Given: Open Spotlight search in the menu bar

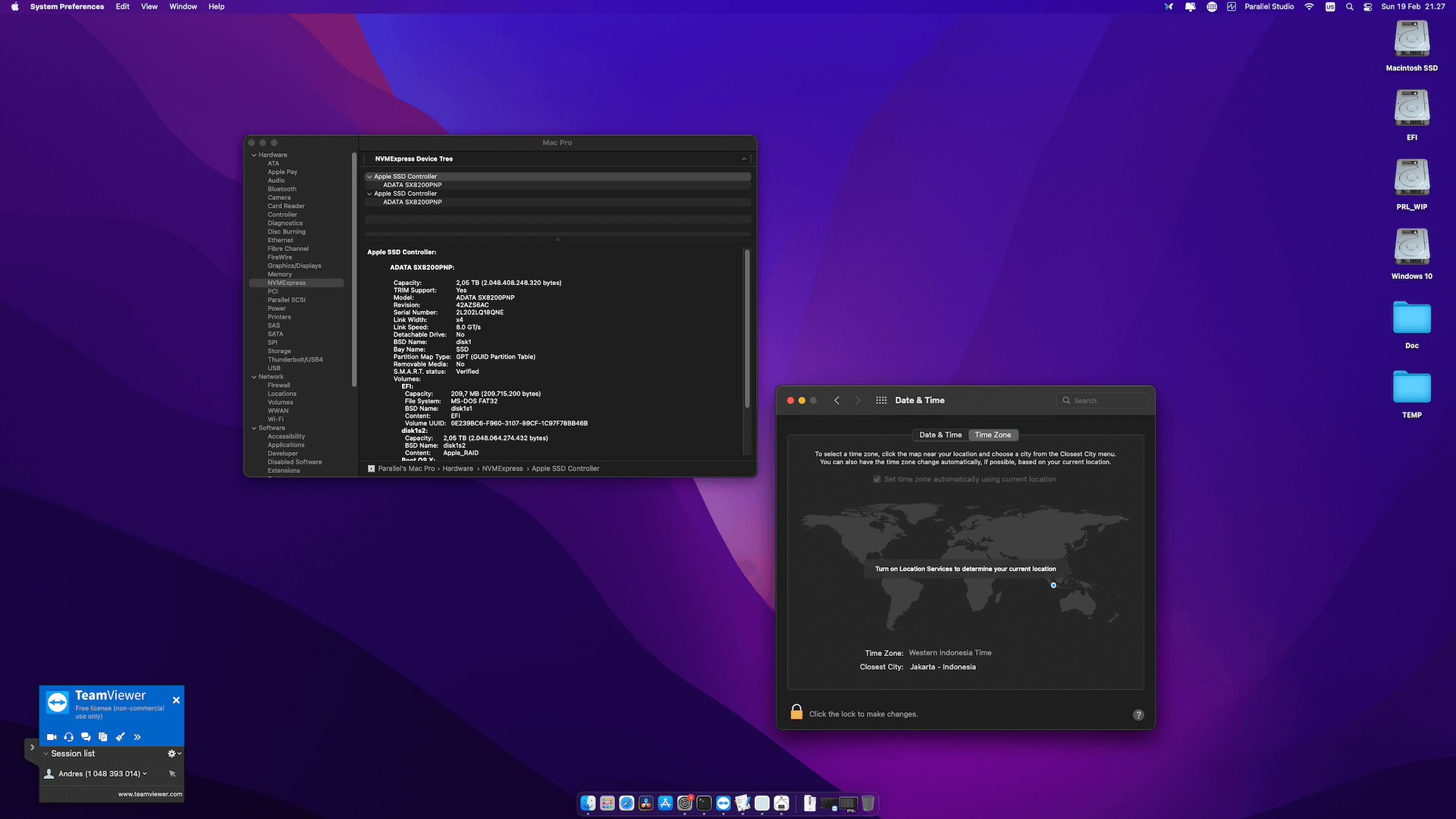Looking at the screenshot, I should coord(1349,7).
